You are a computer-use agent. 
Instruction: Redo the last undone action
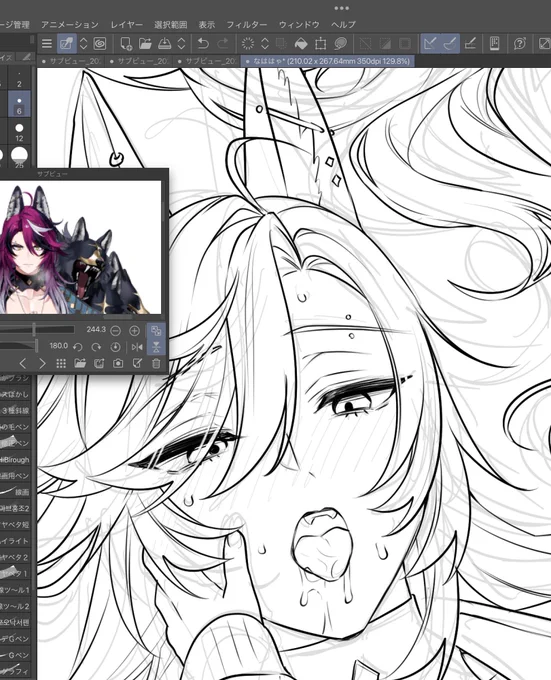pyautogui.click(x=223, y=43)
